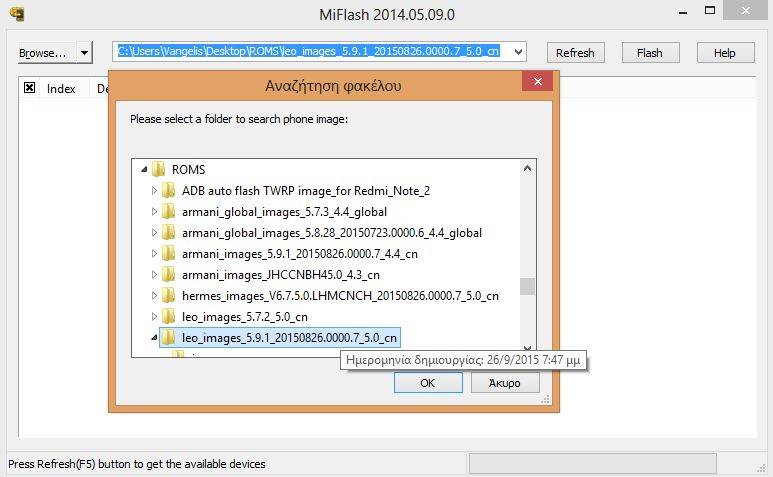Click into the ROM path text field
773x477 pixels.
click(312, 51)
